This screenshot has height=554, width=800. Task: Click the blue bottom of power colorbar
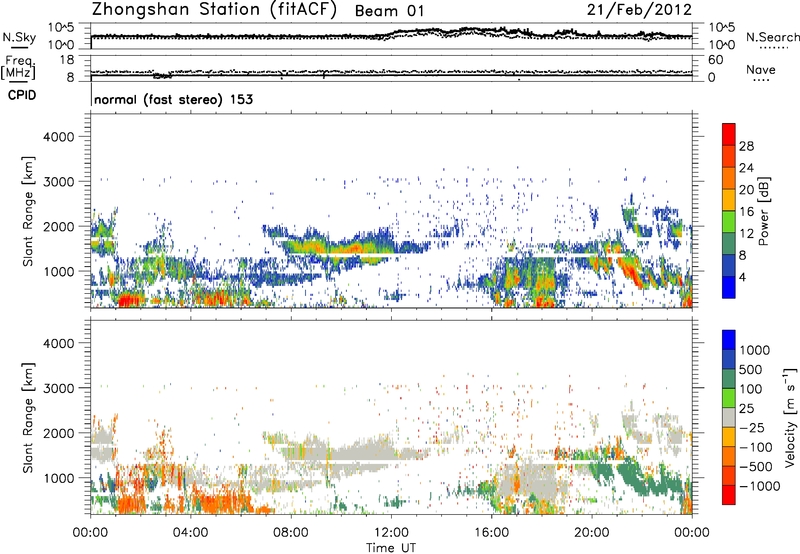click(x=729, y=287)
